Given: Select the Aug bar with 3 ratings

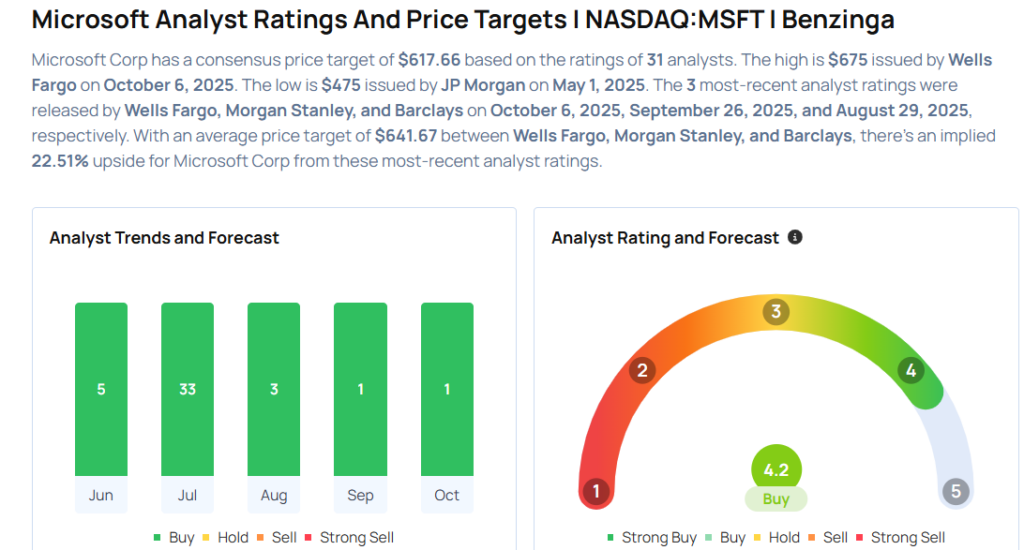Looking at the screenshot, I should (274, 389).
